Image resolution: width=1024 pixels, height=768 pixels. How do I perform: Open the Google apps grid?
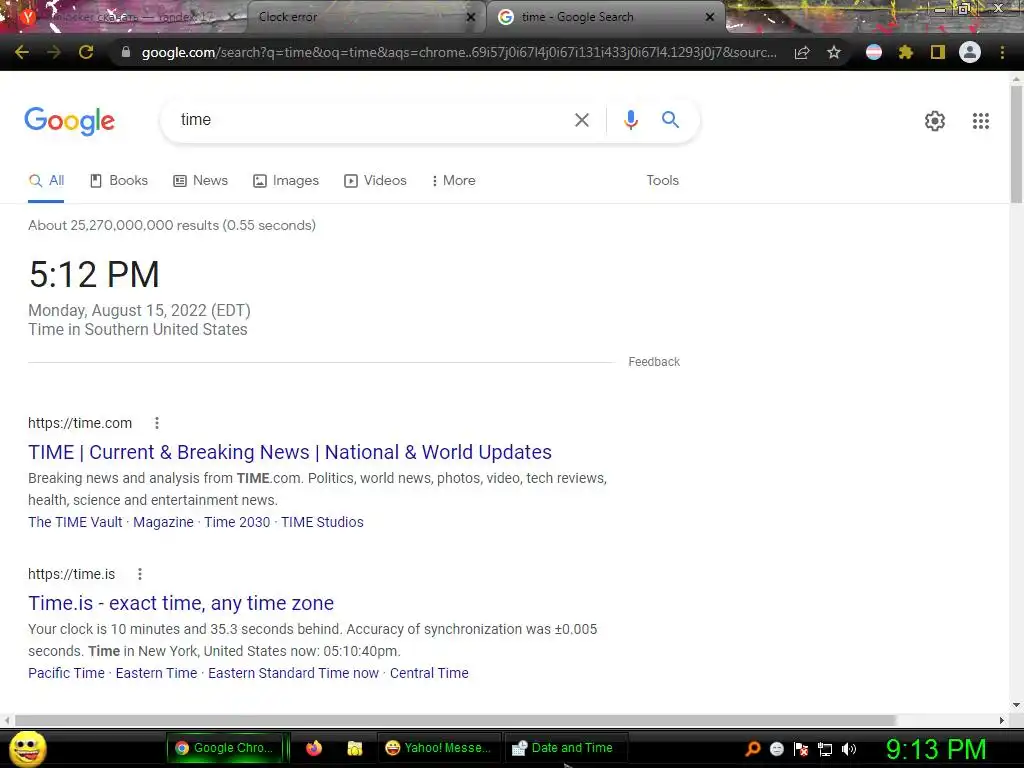click(981, 121)
